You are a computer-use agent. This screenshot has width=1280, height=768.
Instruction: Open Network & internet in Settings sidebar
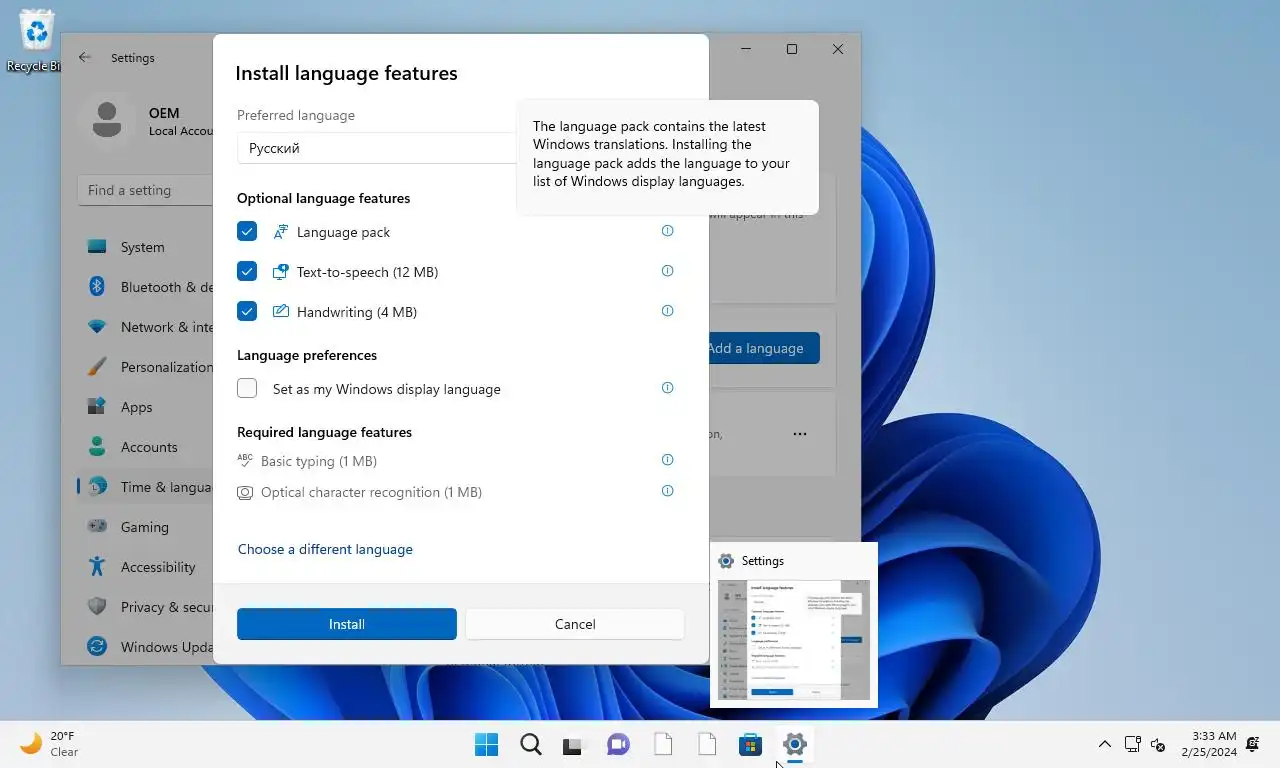point(146,327)
